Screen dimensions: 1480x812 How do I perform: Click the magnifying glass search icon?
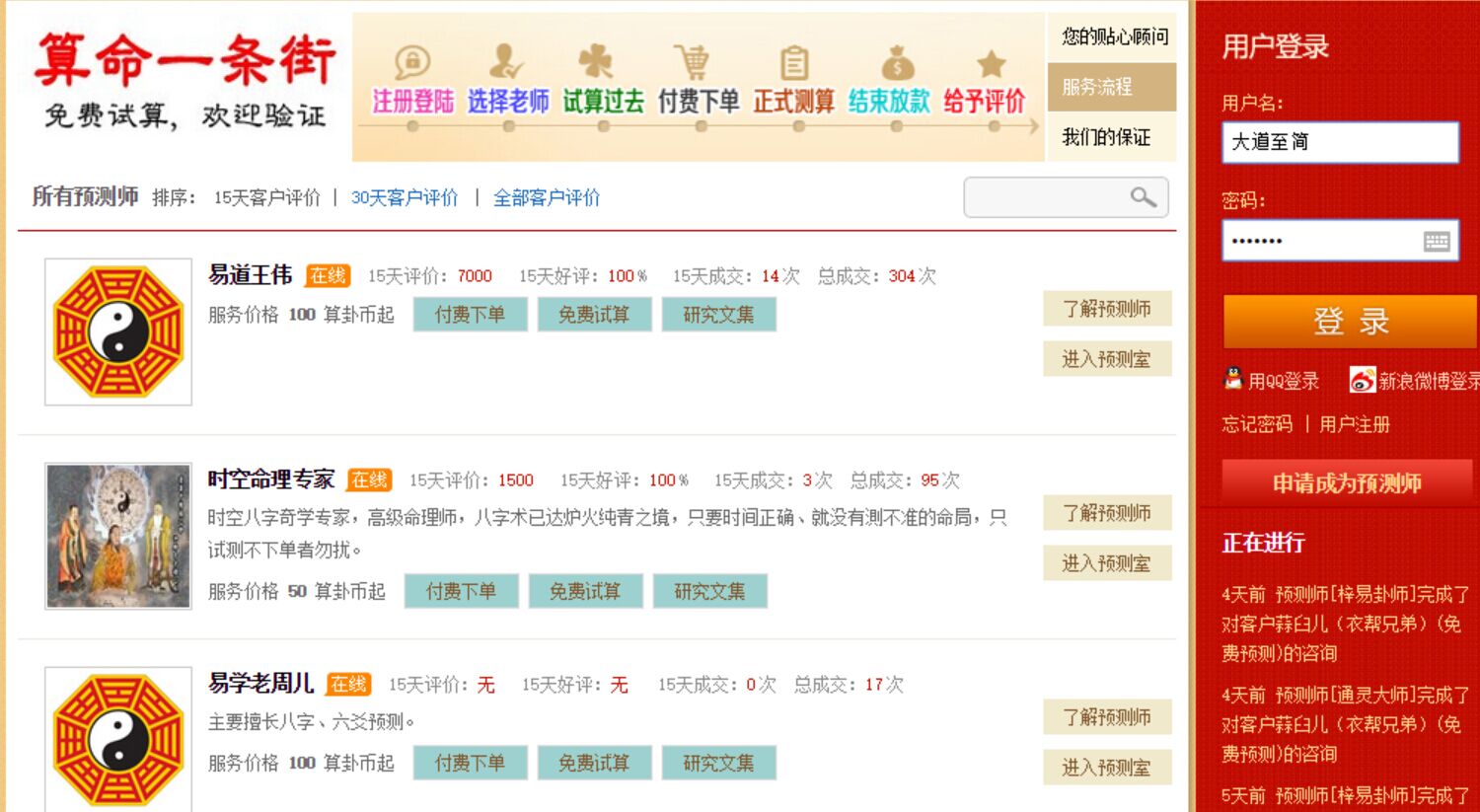[x=1143, y=197]
